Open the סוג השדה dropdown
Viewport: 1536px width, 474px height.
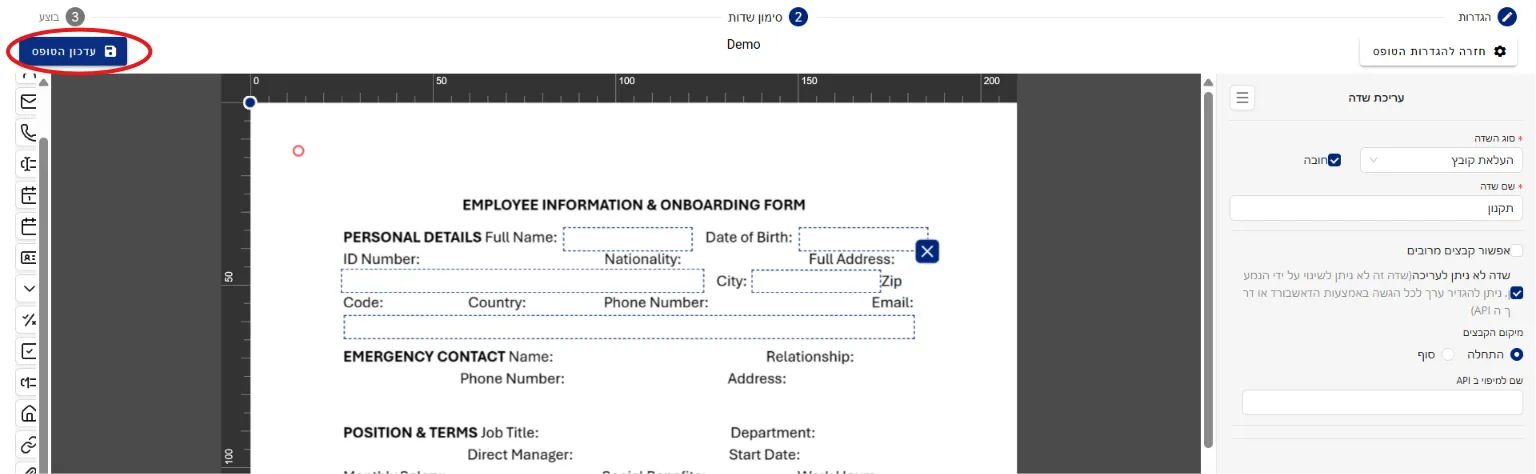pos(1441,160)
